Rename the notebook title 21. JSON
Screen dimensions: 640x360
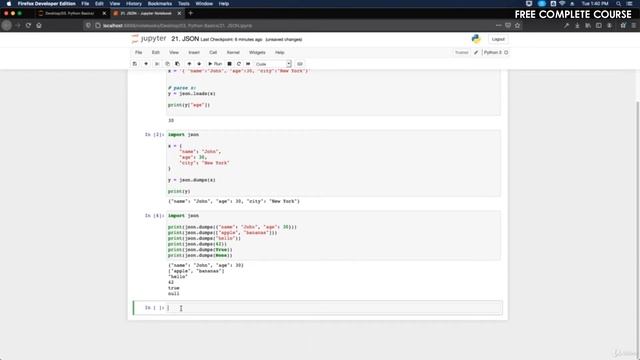coord(185,39)
